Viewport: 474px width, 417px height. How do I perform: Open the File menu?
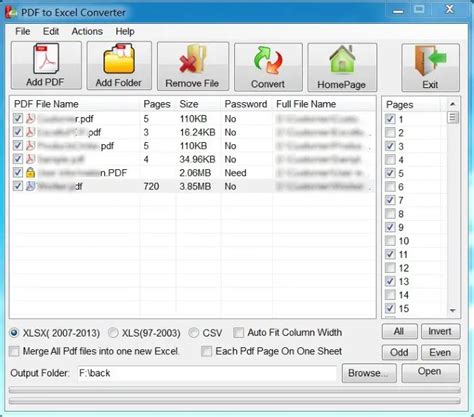23,31
